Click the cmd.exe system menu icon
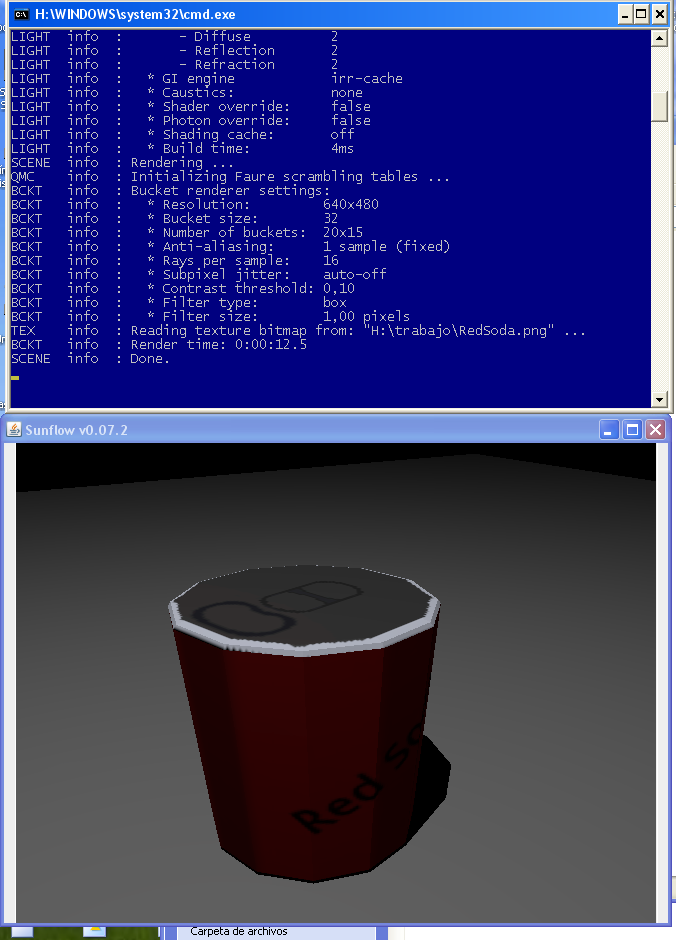 click(x=21, y=14)
